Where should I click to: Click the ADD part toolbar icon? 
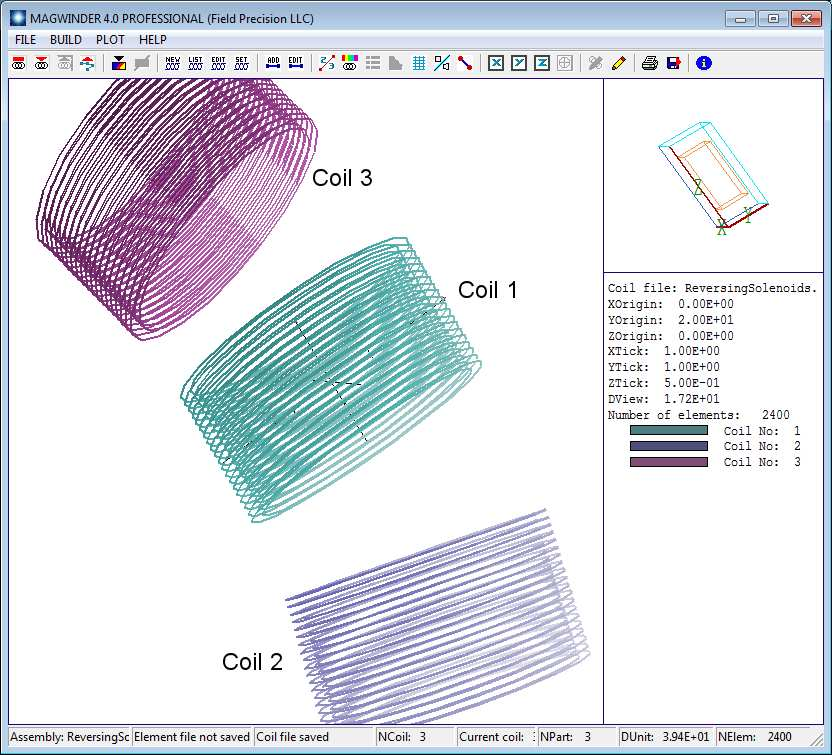coord(273,63)
